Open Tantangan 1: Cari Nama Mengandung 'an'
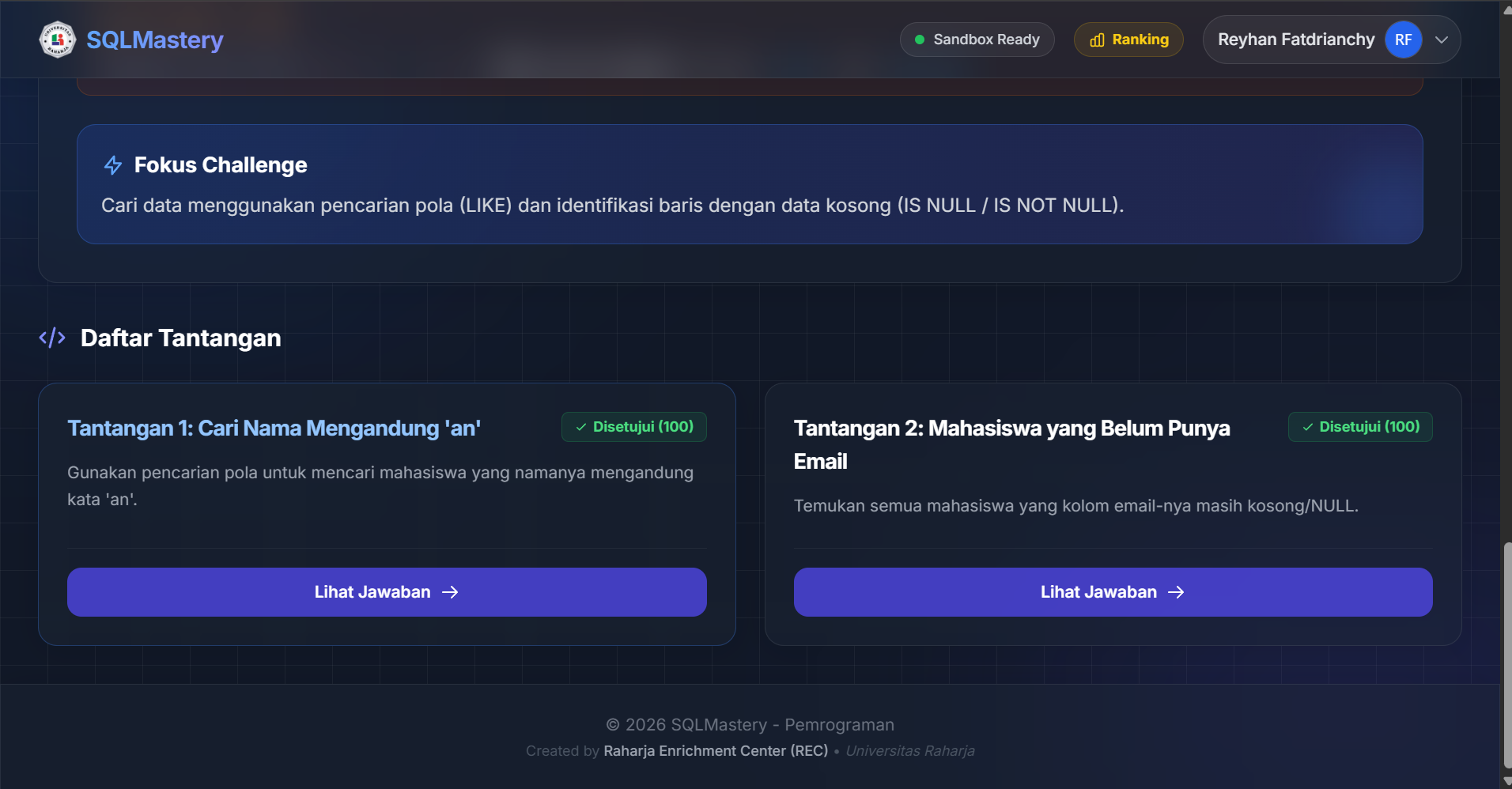The width and height of the screenshot is (1512, 789). [x=274, y=428]
